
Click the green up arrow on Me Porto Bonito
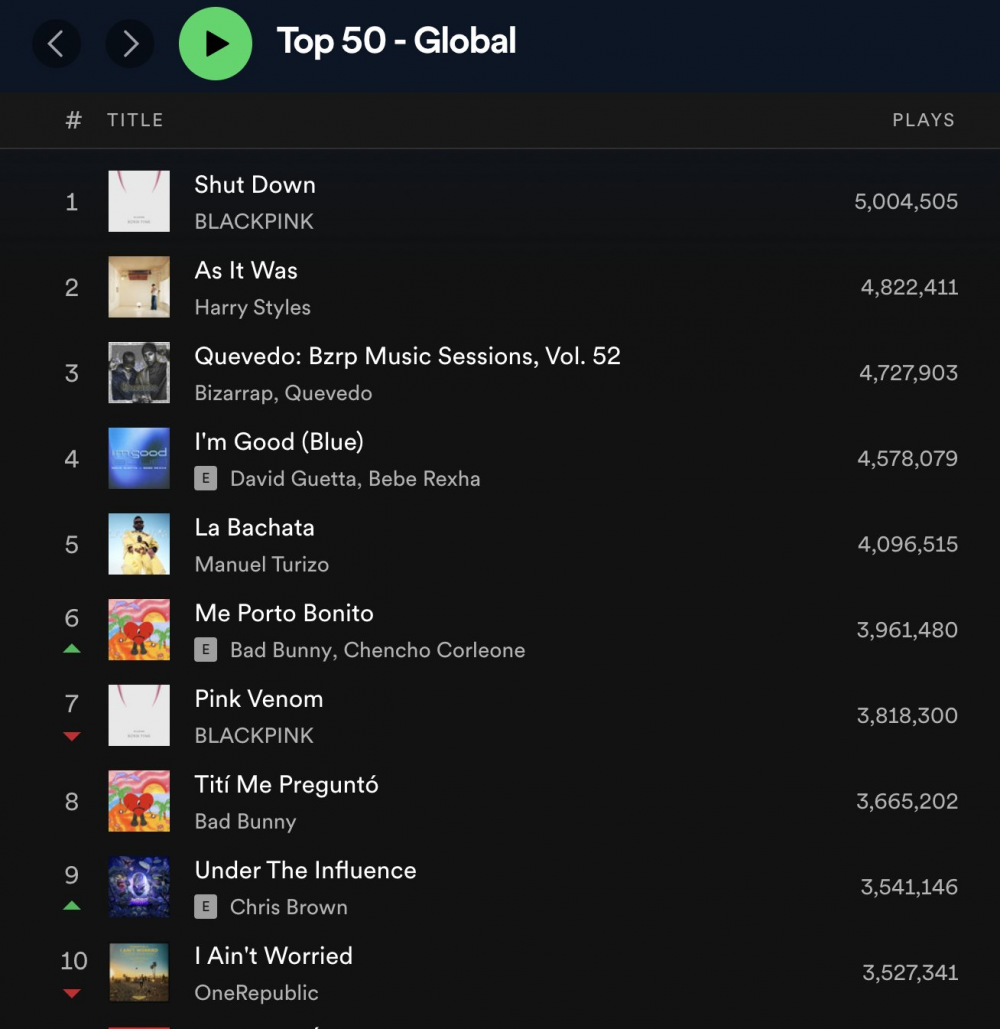[72, 649]
